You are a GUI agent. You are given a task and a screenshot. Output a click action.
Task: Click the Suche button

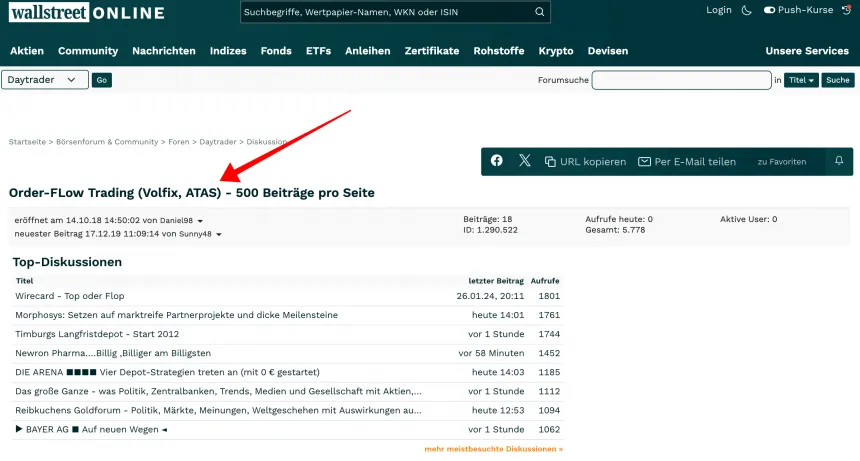click(x=838, y=80)
